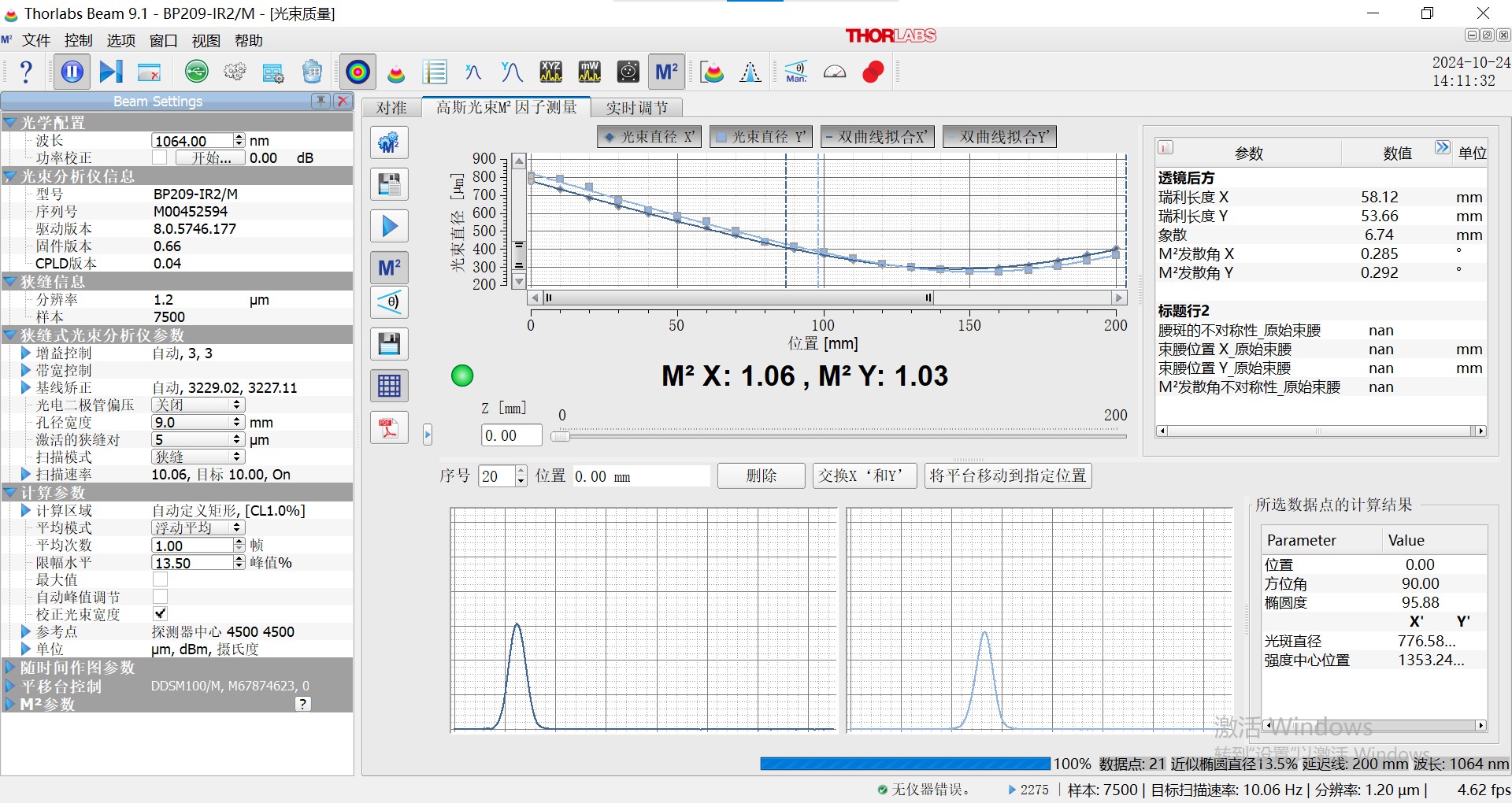Toggle the 光束直径 Y' legend series
1512x803 pixels.
[761, 137]
